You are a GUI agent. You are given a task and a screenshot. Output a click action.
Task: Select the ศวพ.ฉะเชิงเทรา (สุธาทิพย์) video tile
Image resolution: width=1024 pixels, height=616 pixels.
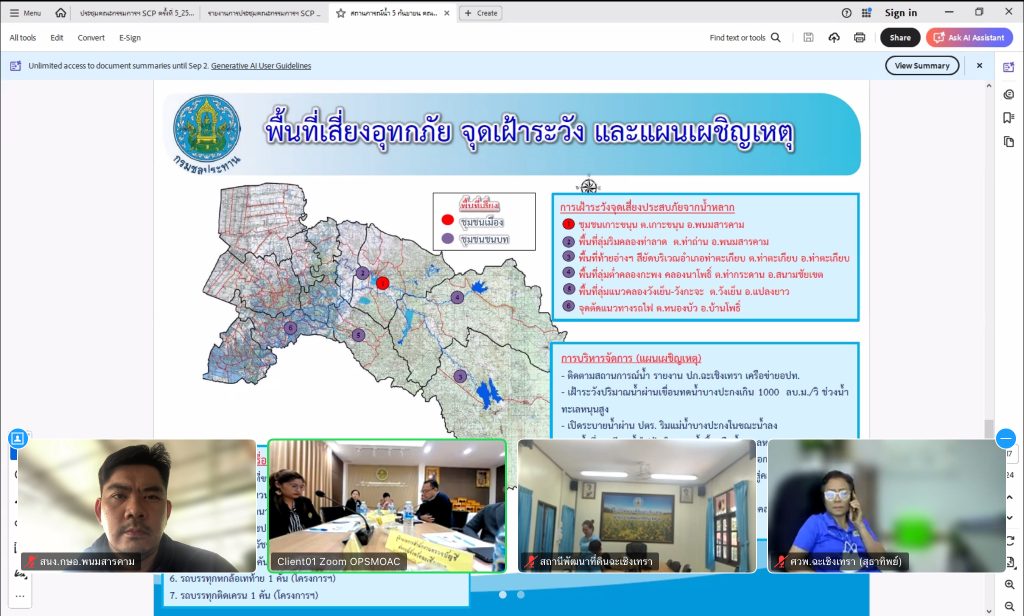pos(886,506)
